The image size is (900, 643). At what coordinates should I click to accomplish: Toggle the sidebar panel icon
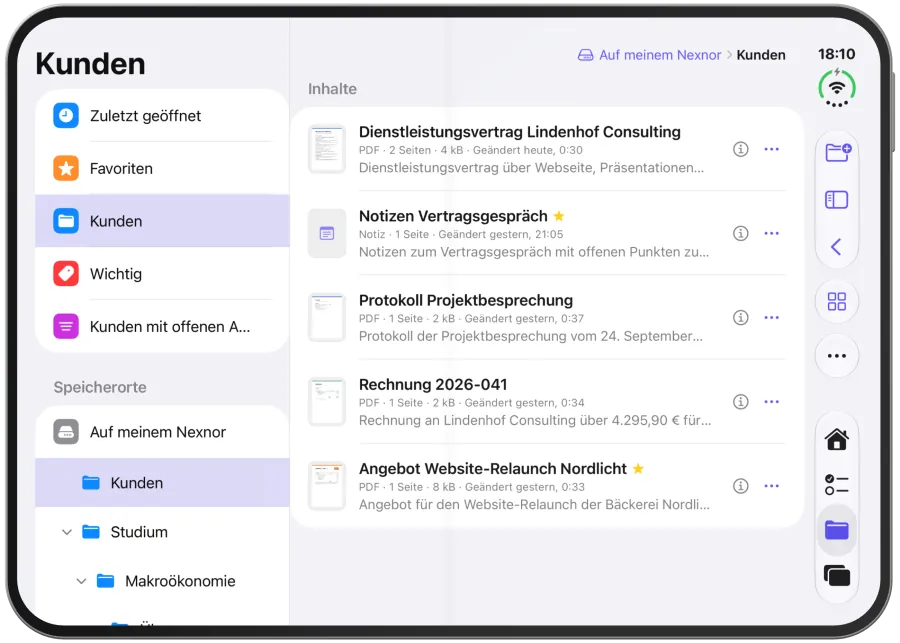(x=836, y=200)
